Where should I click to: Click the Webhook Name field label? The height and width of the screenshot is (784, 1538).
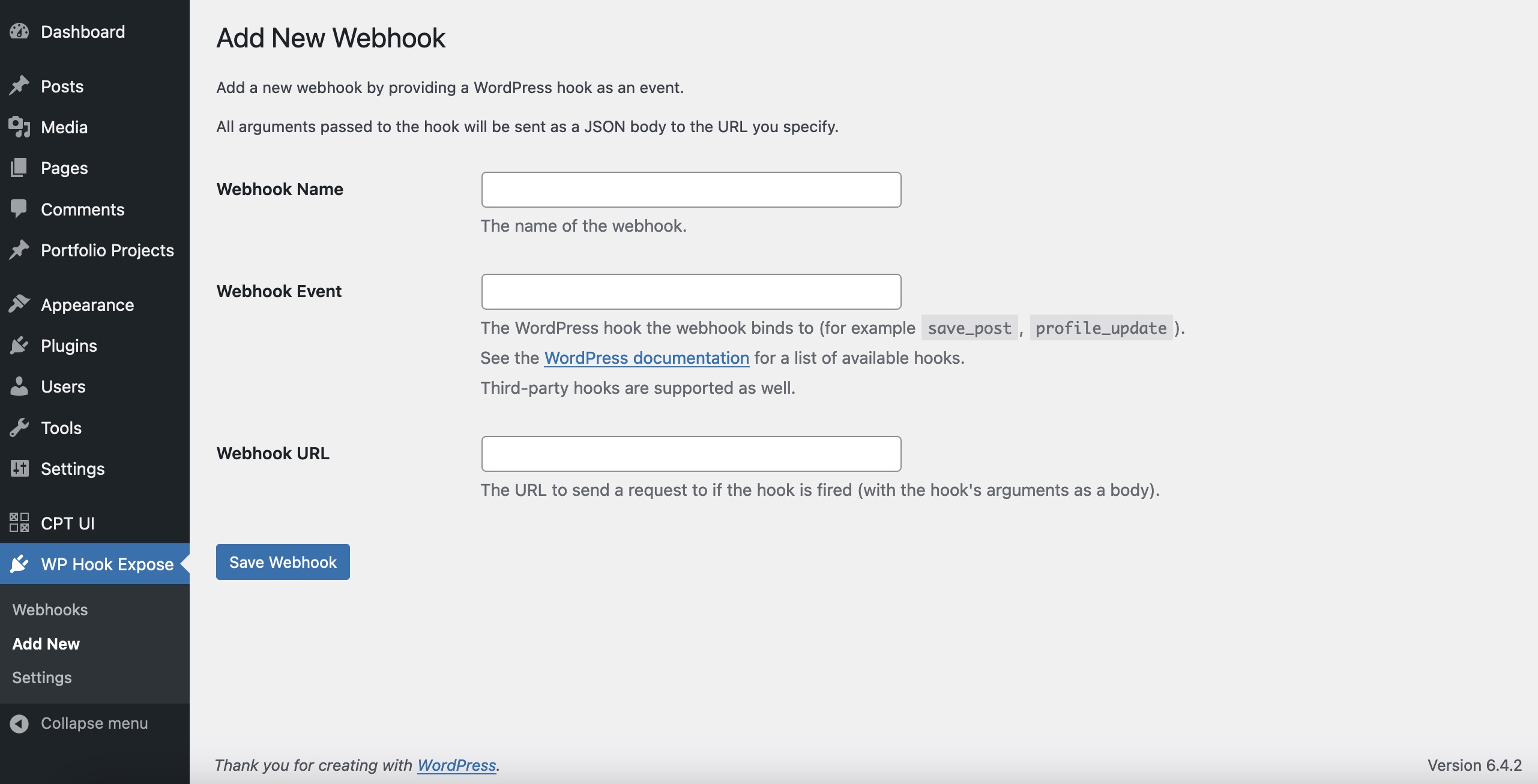tap(280, 189)
